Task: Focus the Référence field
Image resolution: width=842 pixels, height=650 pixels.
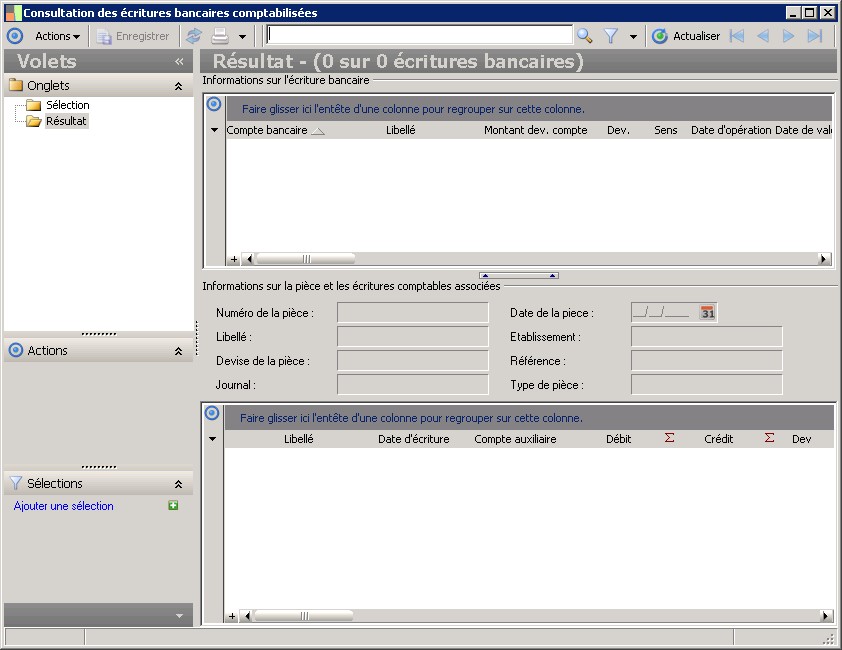Action: coord(707,360)
